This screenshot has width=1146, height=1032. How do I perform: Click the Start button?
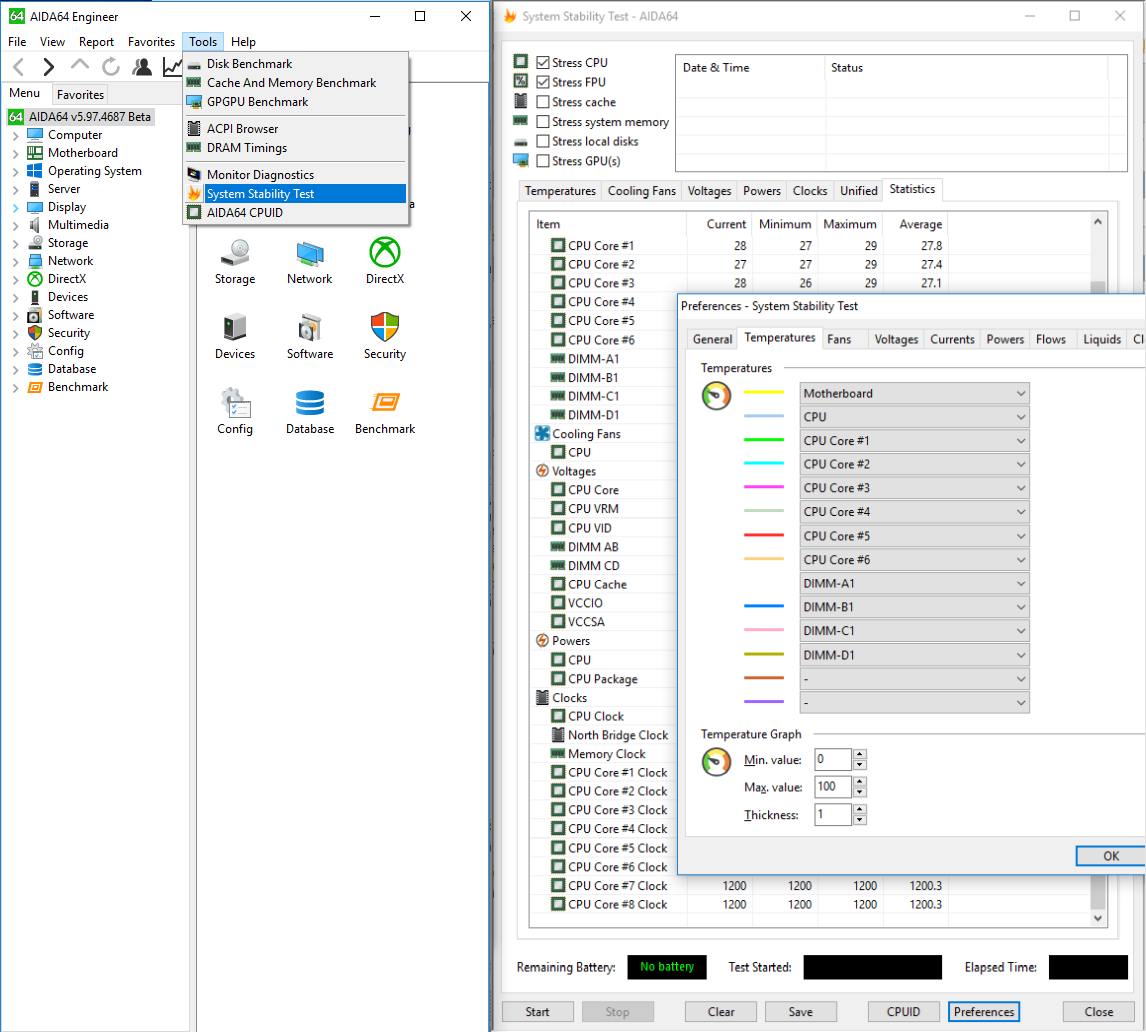point(537,1012)
